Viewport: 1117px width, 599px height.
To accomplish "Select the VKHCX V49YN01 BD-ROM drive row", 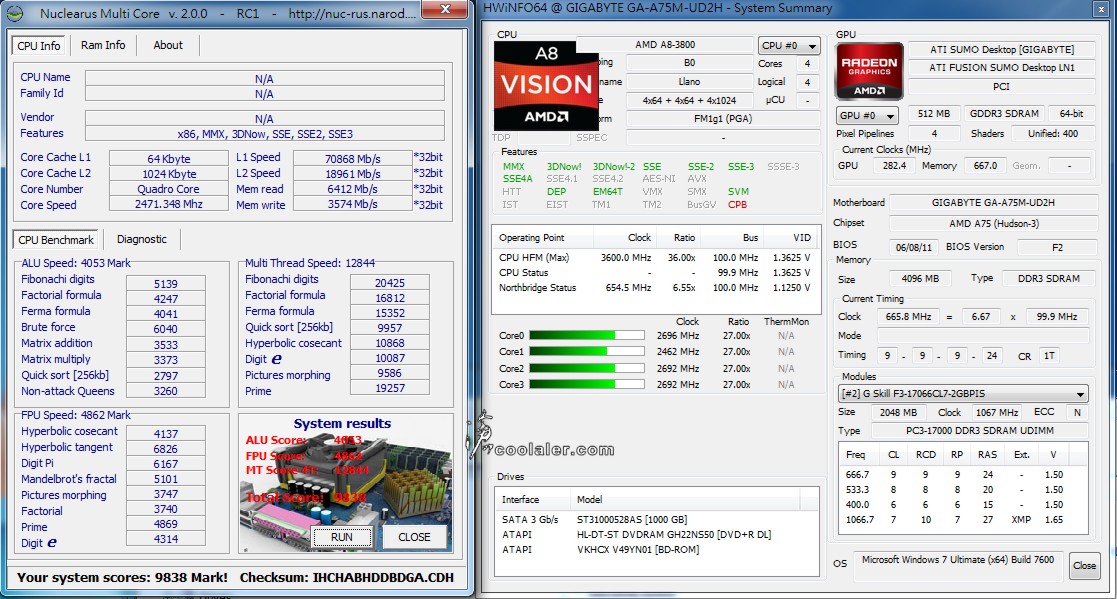I will tap(656, 549).
